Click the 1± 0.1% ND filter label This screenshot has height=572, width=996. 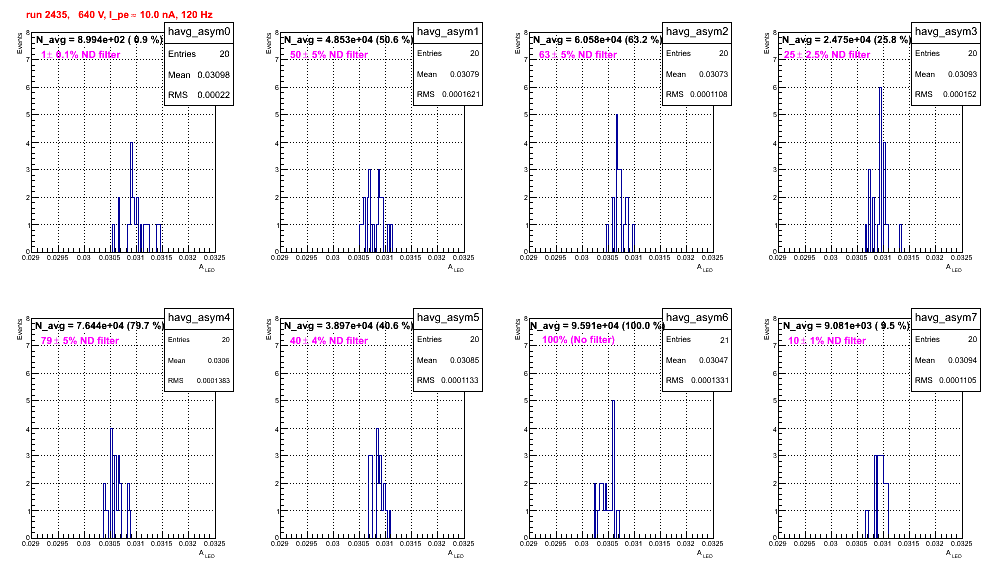coord(81,55)
